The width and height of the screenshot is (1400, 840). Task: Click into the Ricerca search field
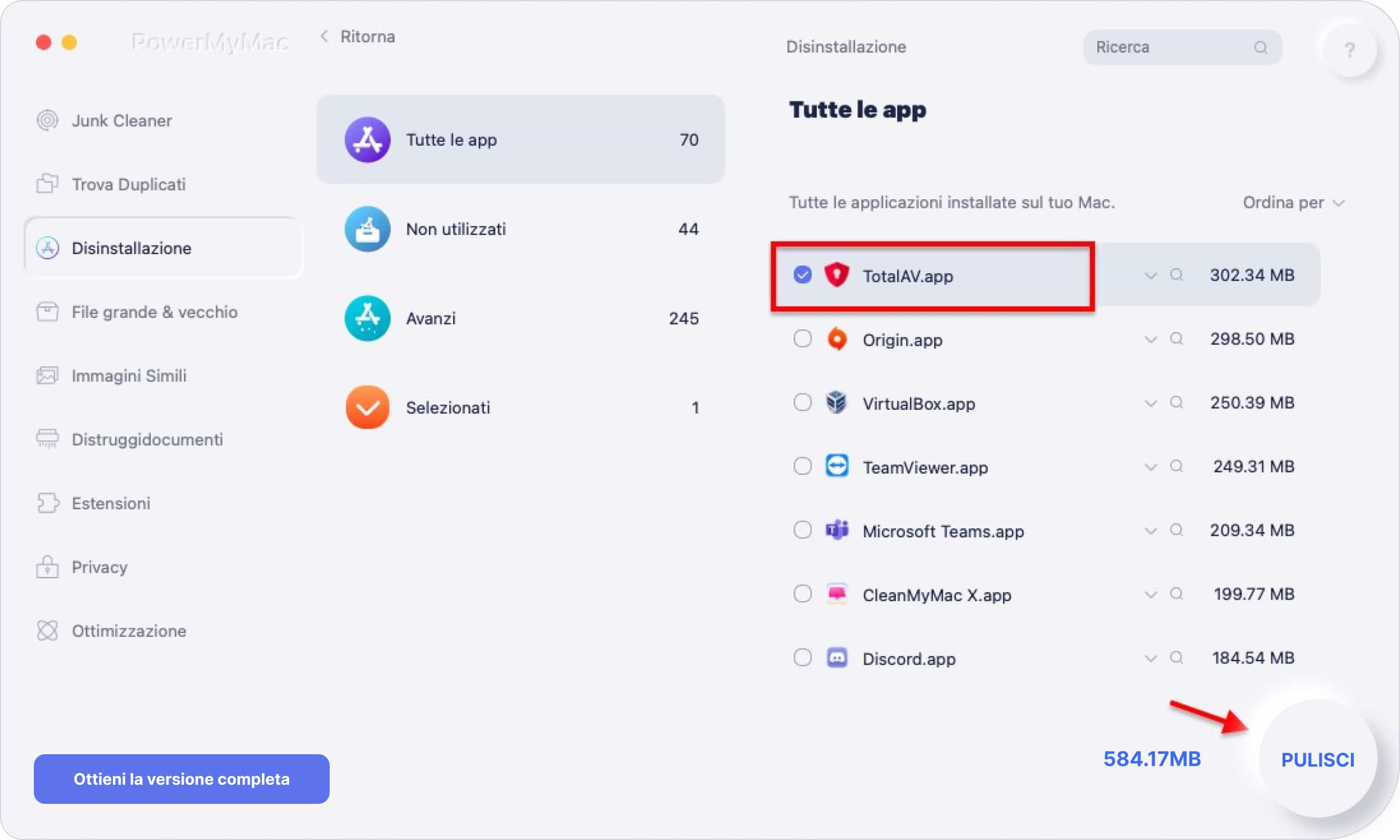[1182, 47]
